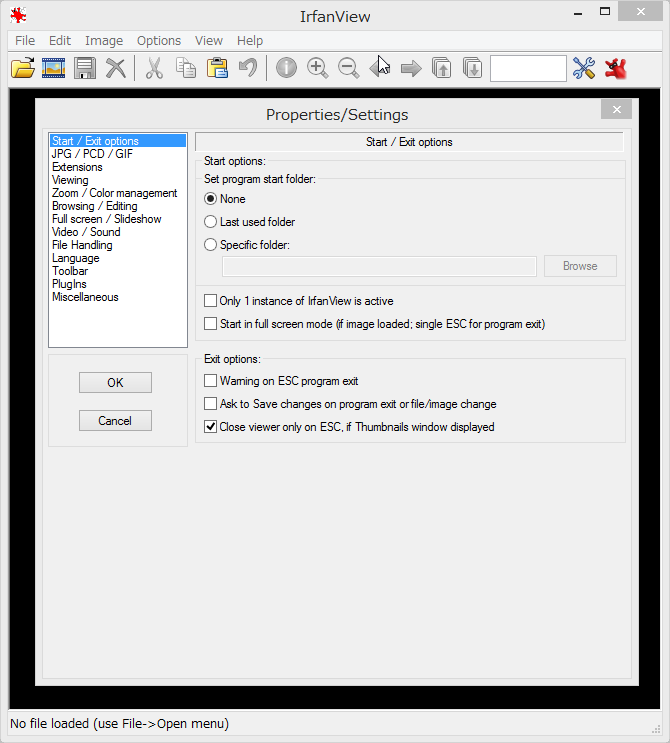Screen dimensions: 670x743
Task: Click the Undo arrow icon
Action: click(248, 68)
